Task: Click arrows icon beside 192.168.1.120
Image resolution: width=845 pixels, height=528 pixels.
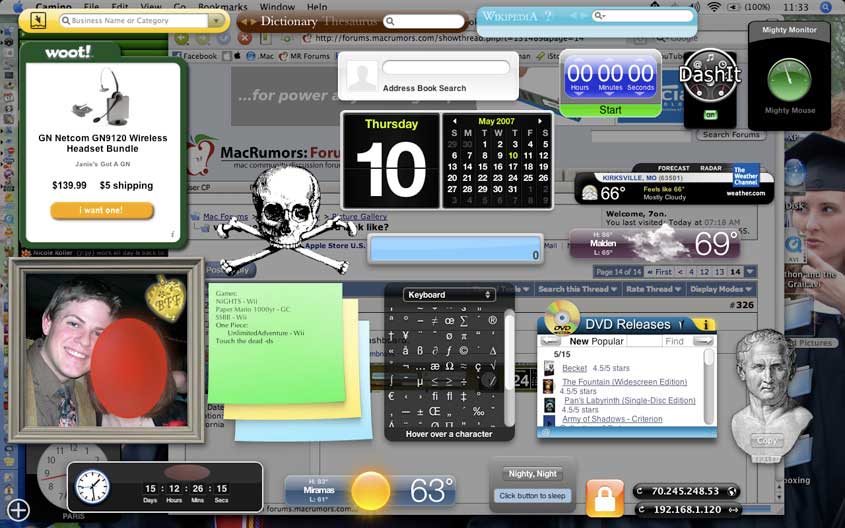Action: 733,509
